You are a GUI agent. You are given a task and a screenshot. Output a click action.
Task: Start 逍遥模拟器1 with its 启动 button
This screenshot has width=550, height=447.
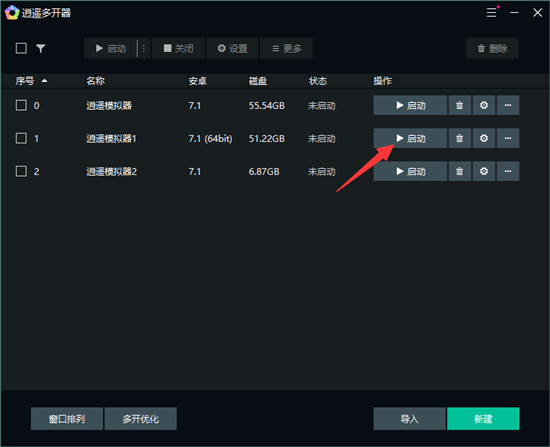410,138
